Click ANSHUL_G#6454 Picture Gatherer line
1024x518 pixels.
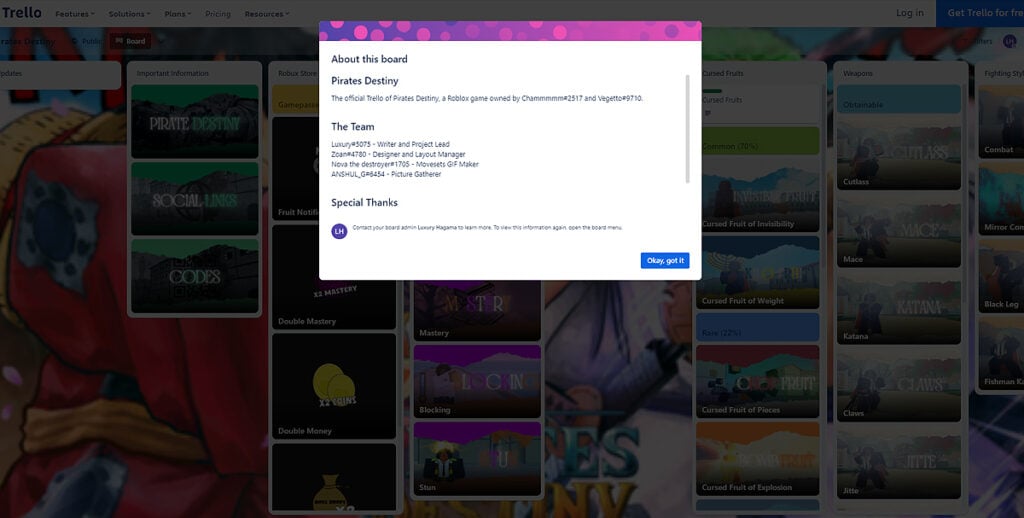[386, 174]
